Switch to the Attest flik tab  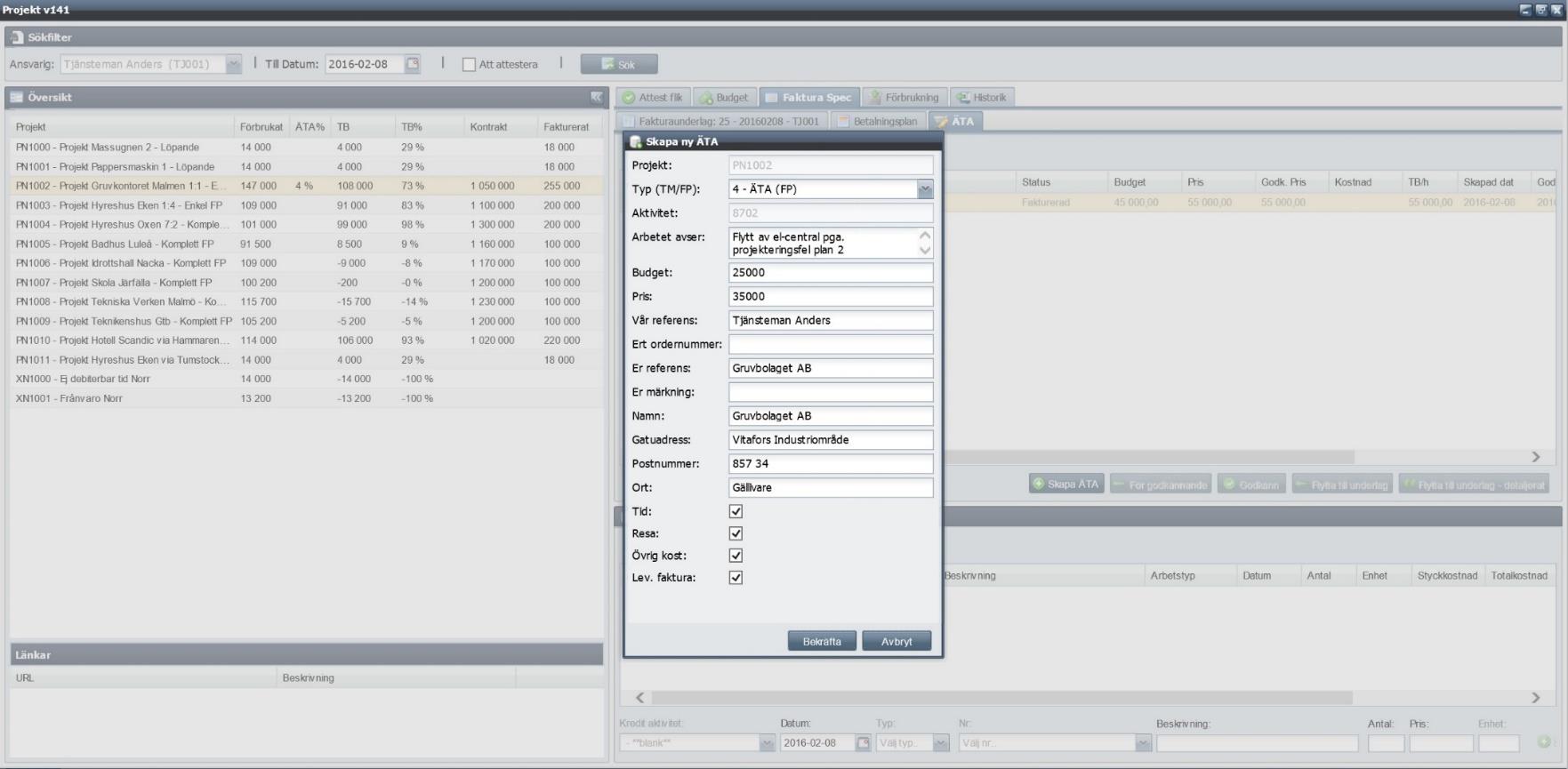652,98
